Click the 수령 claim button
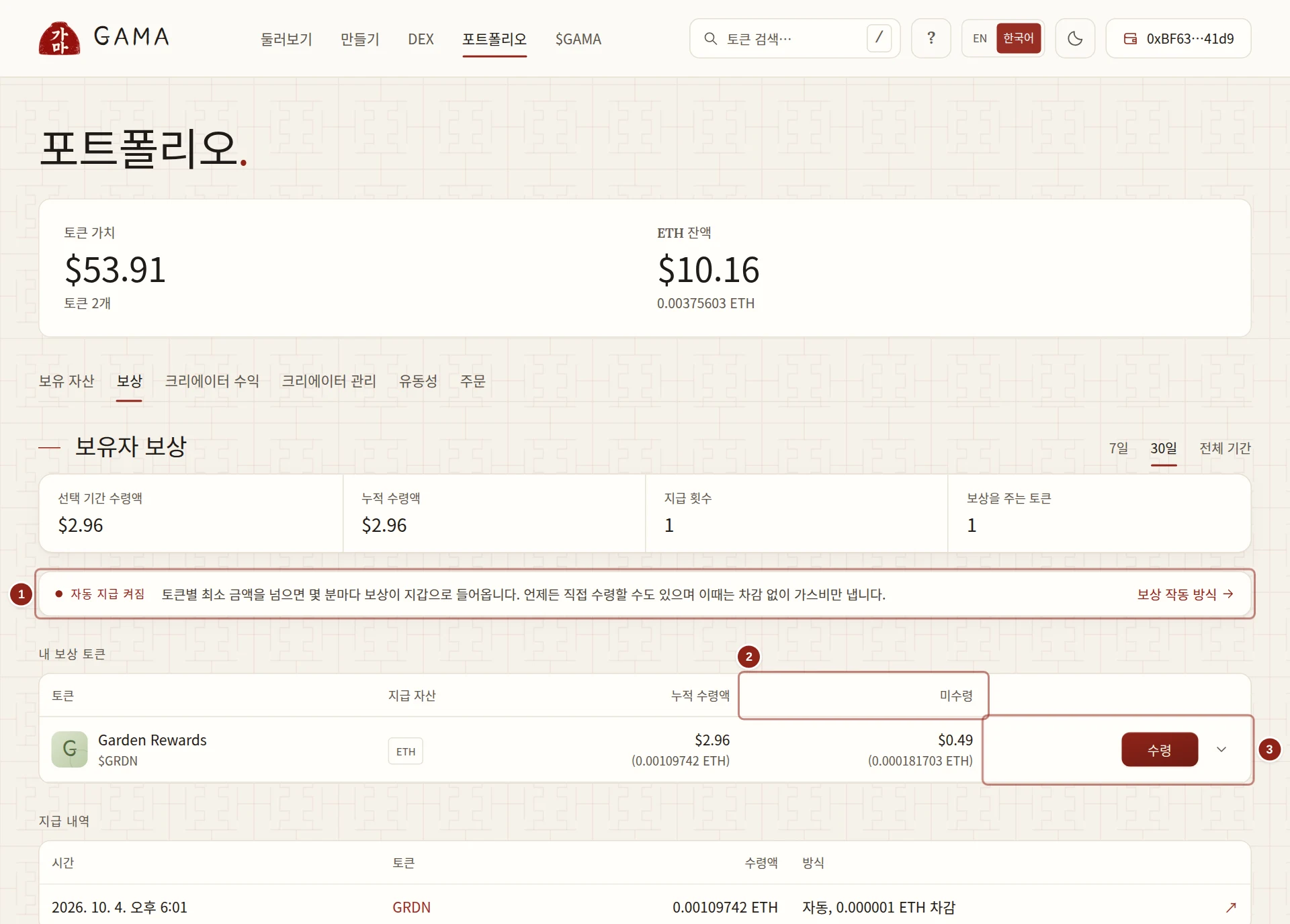 click(1160, 749)
